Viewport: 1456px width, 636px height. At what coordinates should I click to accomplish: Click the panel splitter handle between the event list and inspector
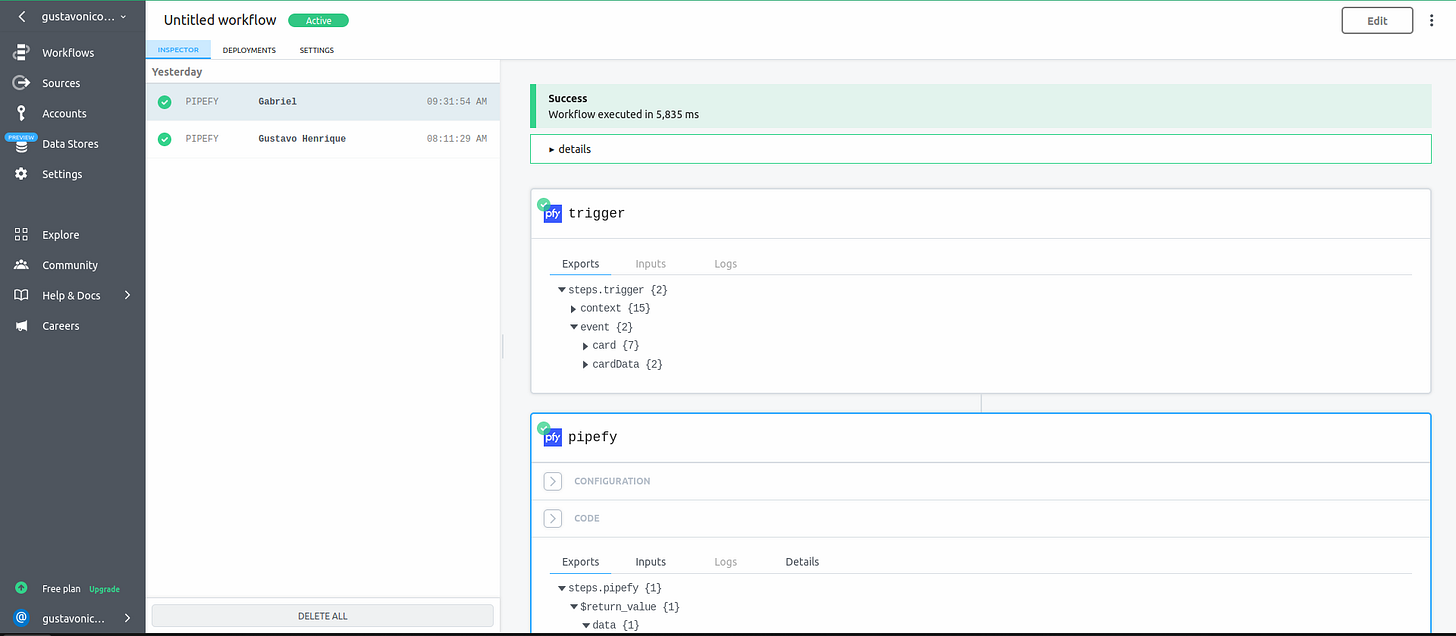[x=502, y=346]
